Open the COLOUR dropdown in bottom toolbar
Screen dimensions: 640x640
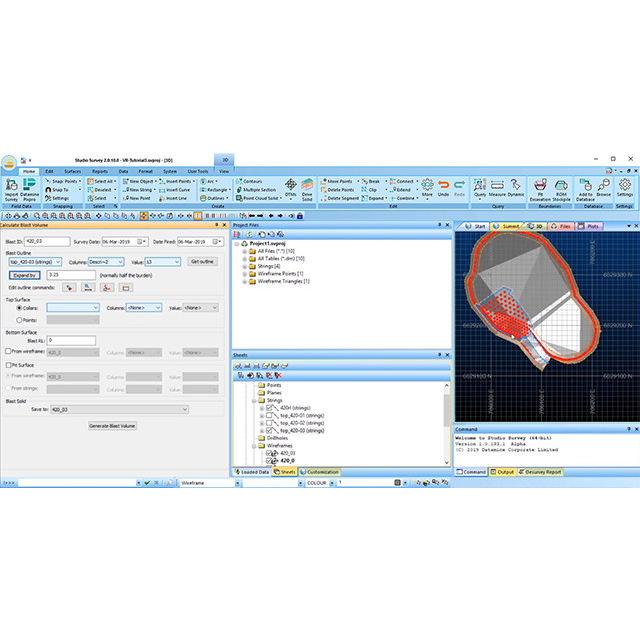click(x=329, y=482)
